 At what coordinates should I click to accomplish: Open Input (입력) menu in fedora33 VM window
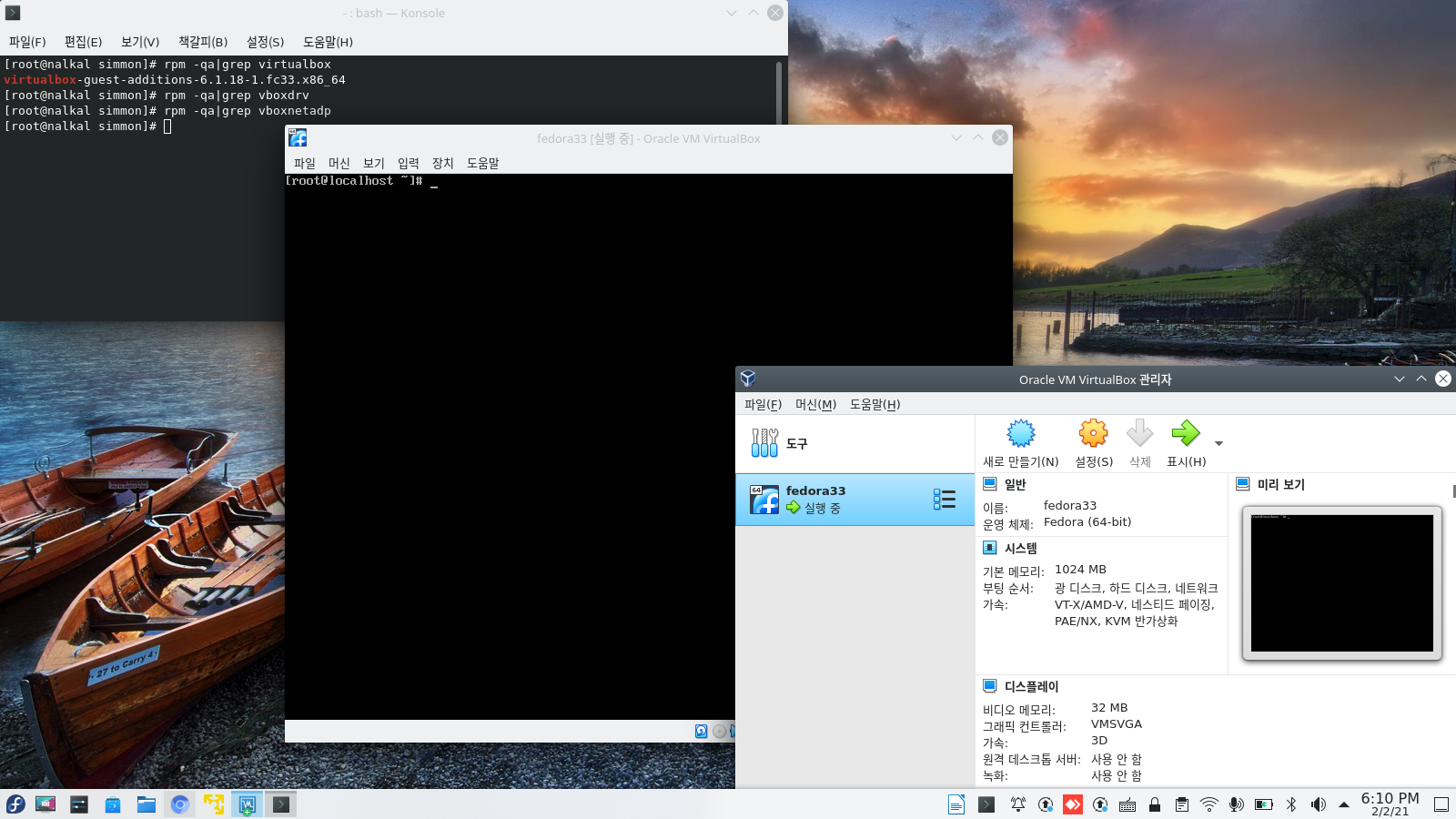(409, 163)
